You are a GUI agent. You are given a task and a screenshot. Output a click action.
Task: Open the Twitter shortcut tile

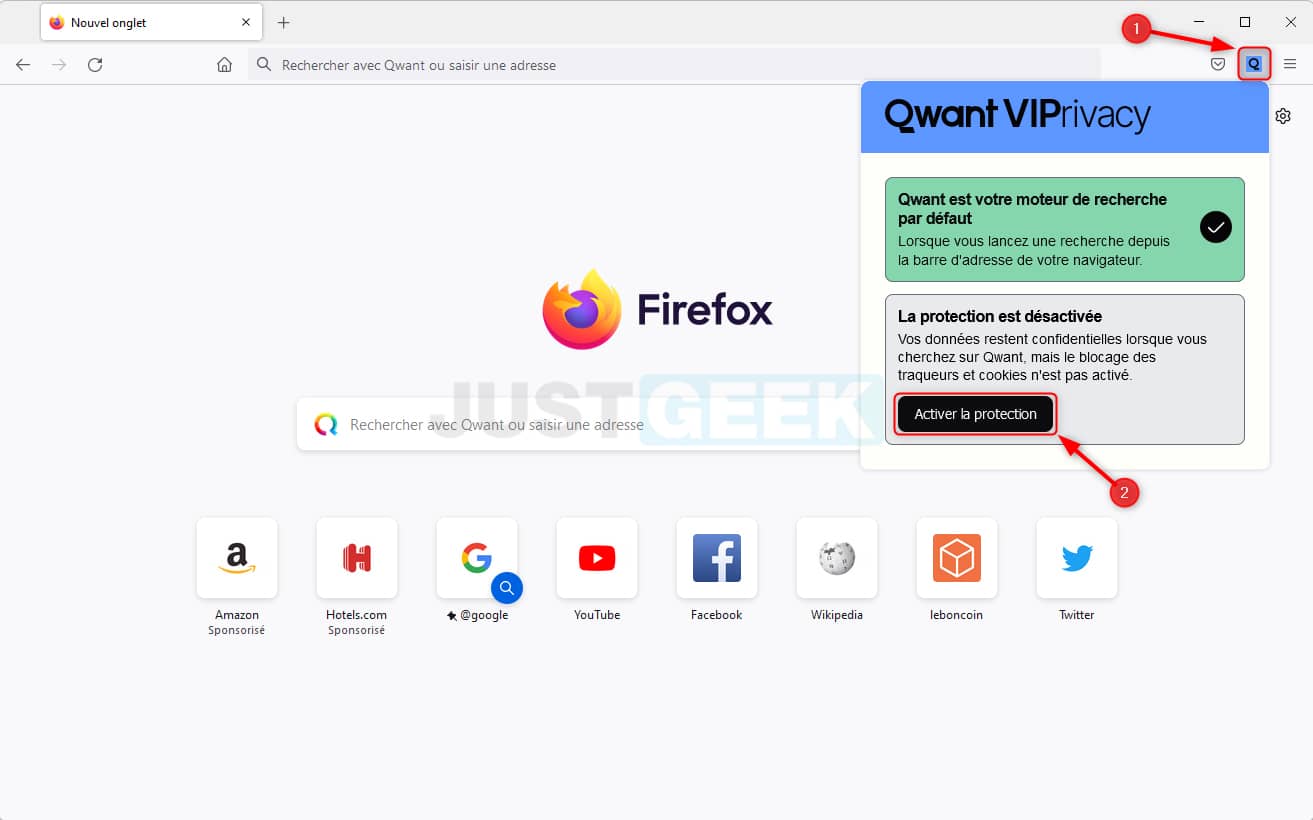pyautogui.click(x=1077, y=570)
